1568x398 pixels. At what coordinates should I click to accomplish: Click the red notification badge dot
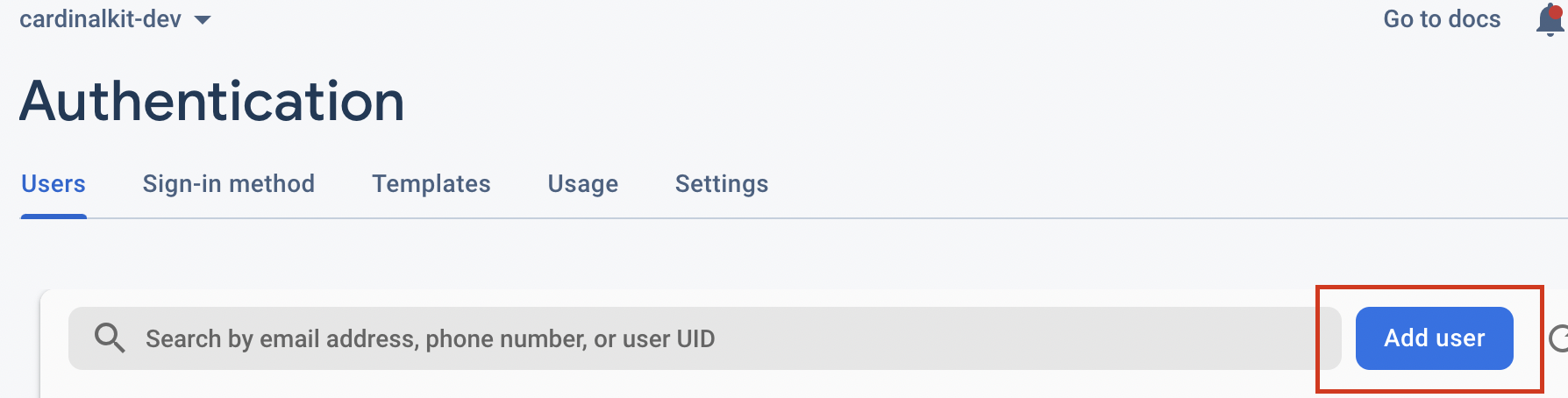[x=1556, y=11]
